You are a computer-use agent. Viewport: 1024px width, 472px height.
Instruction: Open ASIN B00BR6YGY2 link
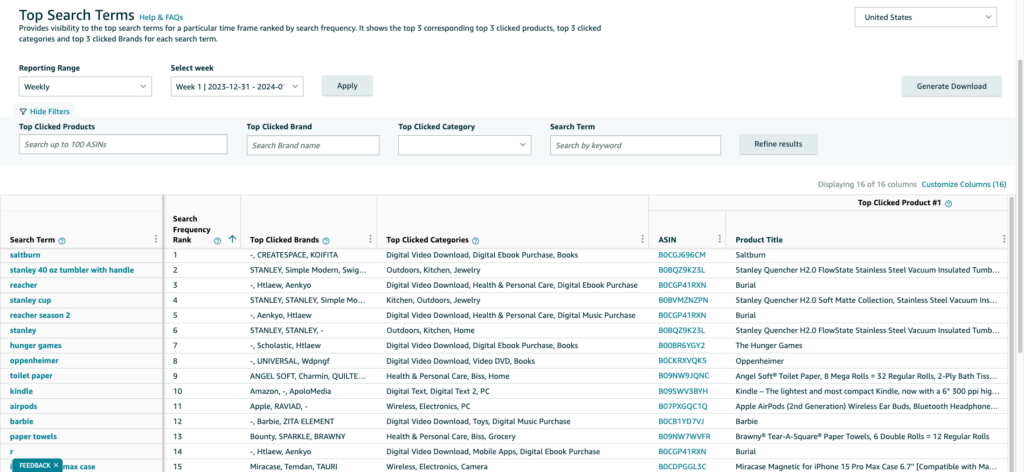point(682,345)
